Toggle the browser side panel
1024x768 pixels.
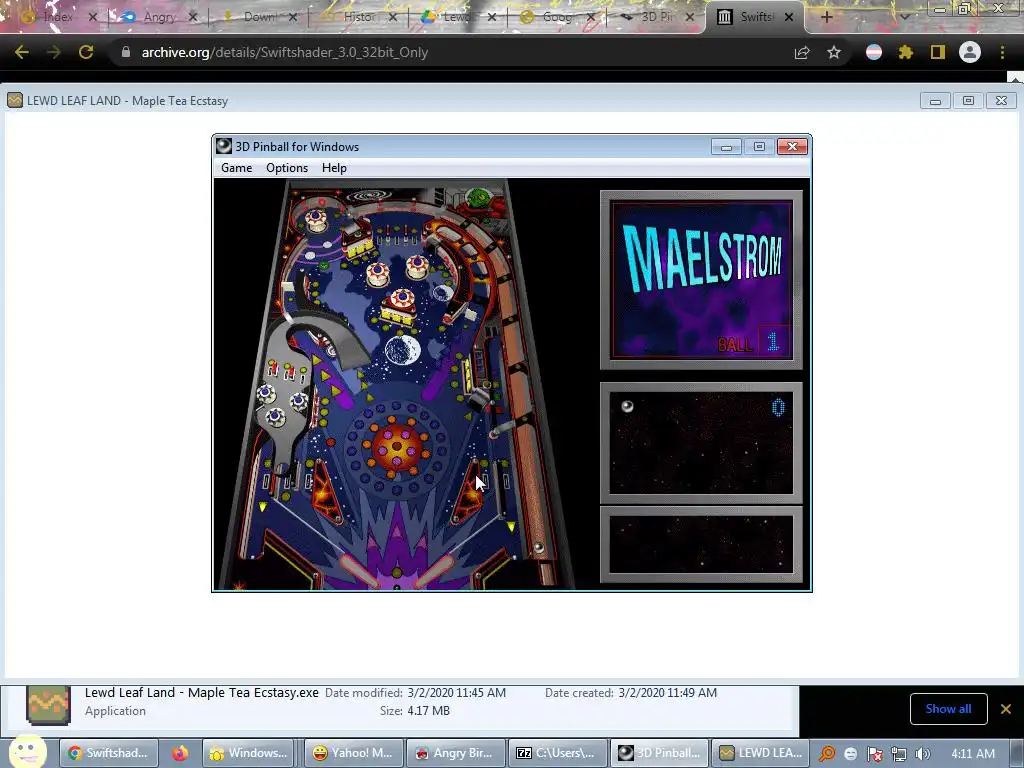coord(938,52)
